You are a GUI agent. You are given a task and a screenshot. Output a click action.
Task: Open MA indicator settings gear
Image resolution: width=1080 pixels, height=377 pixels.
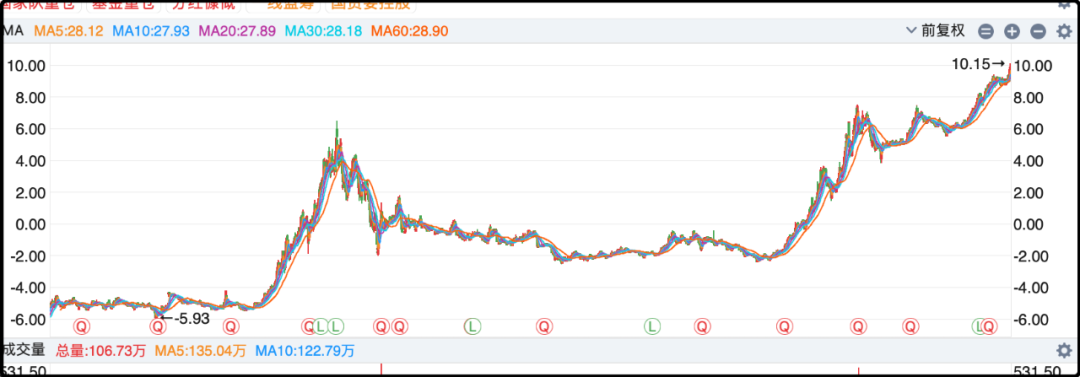[1064, 32]
